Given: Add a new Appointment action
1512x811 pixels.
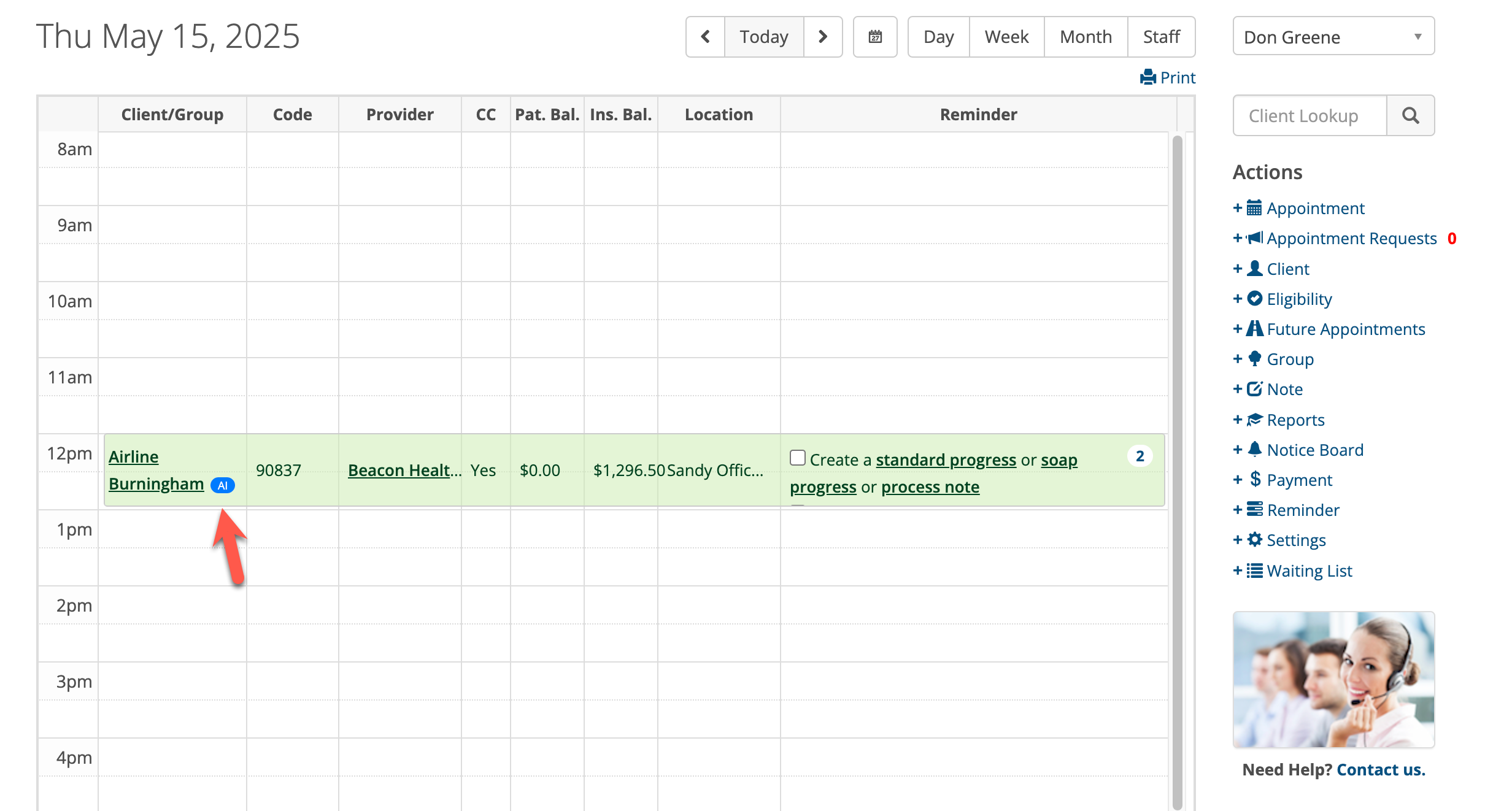Looking at the screenshot, I should [x=1315, y=208].
